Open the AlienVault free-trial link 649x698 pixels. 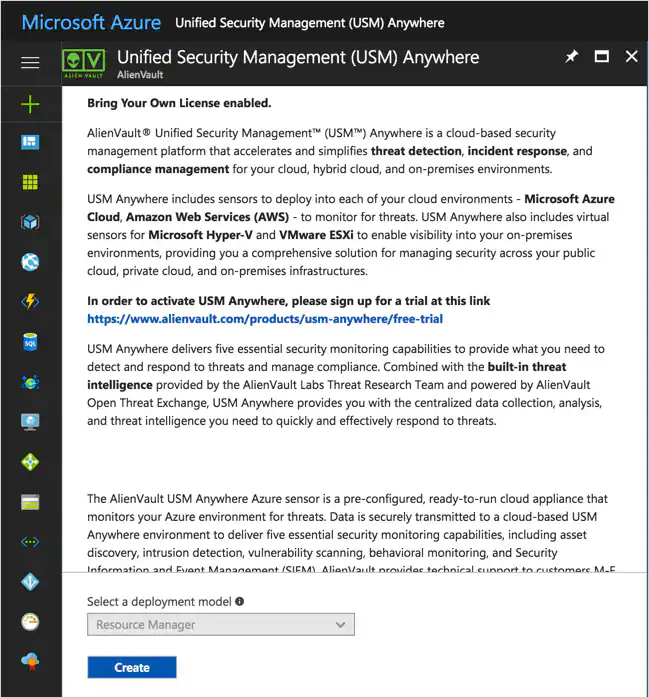pyautogui.click(x=265, y=319)
